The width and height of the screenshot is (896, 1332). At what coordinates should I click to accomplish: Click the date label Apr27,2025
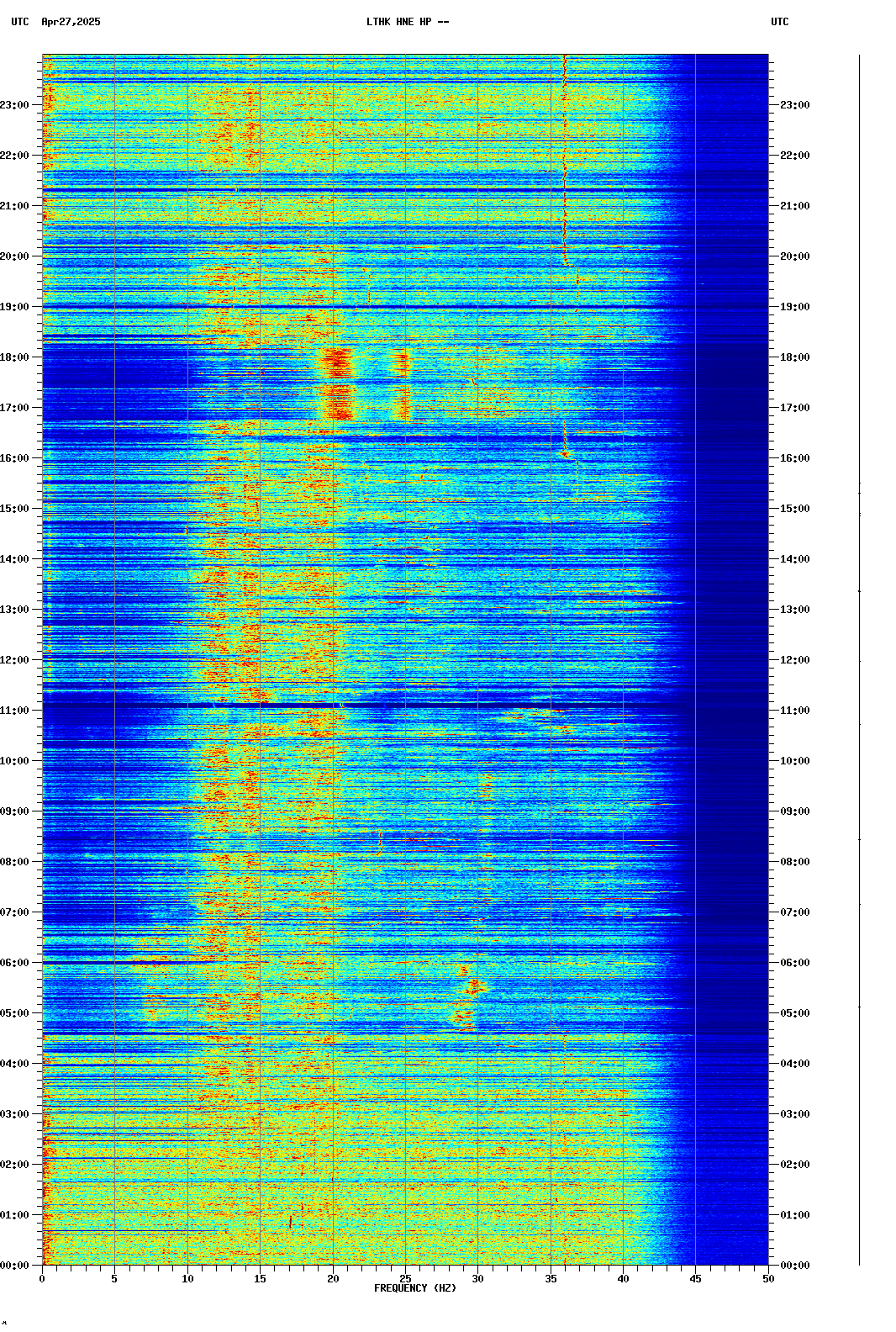71,22
